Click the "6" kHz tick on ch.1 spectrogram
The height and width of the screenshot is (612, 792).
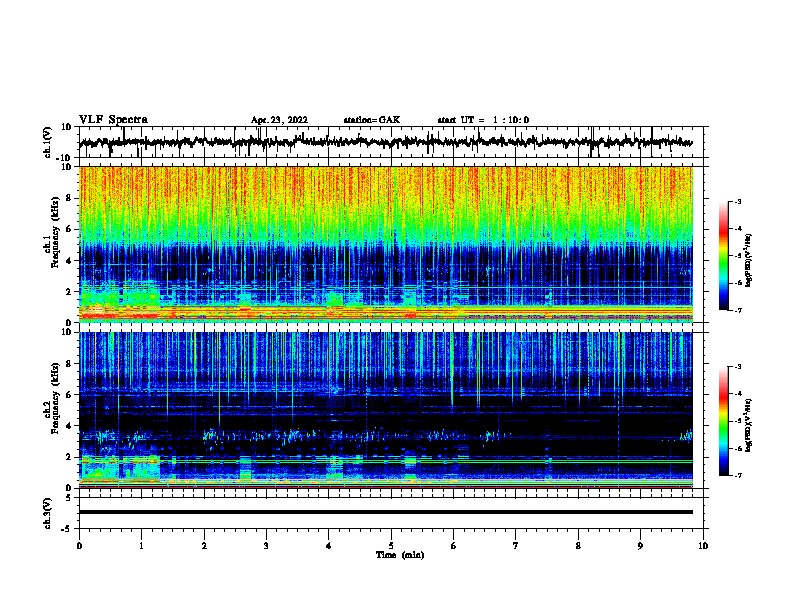70,230
